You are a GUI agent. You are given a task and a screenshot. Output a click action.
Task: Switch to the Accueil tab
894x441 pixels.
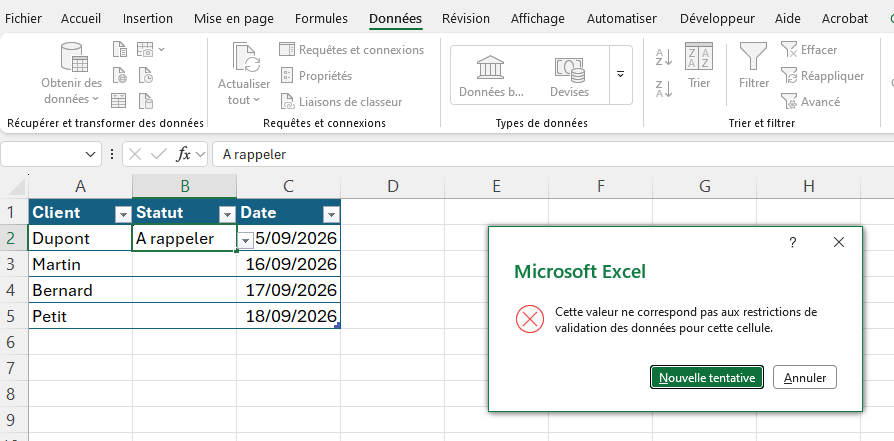tap(81, 18)
